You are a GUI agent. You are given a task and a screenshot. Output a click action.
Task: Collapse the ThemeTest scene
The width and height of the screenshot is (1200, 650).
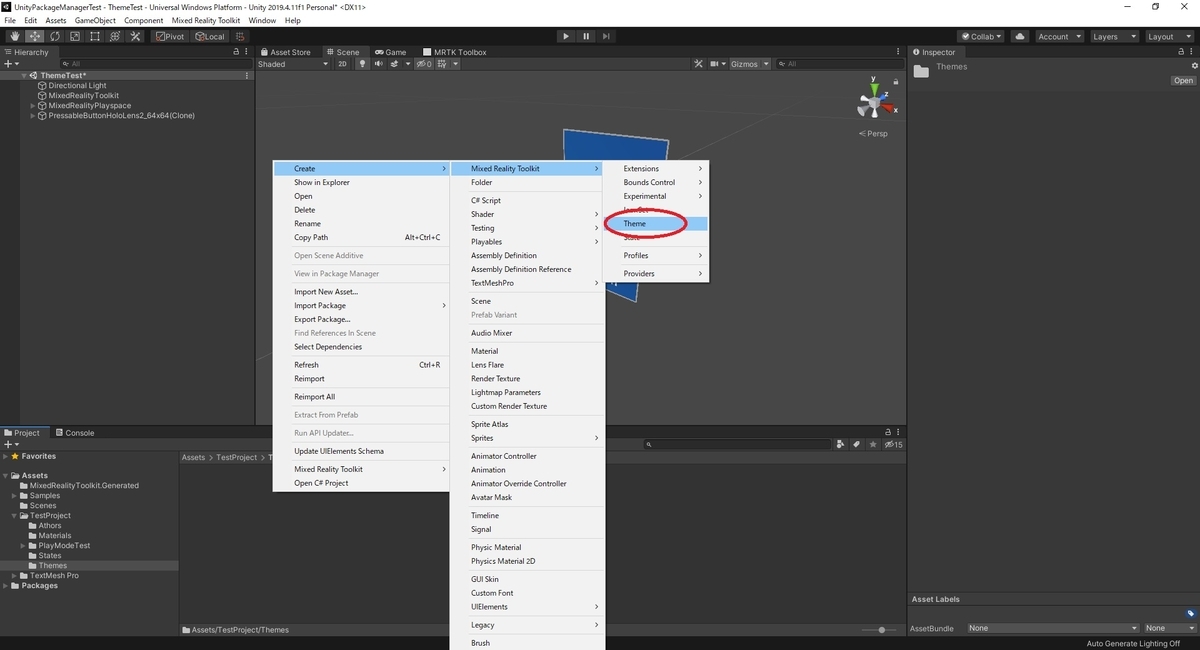(23, 76)
